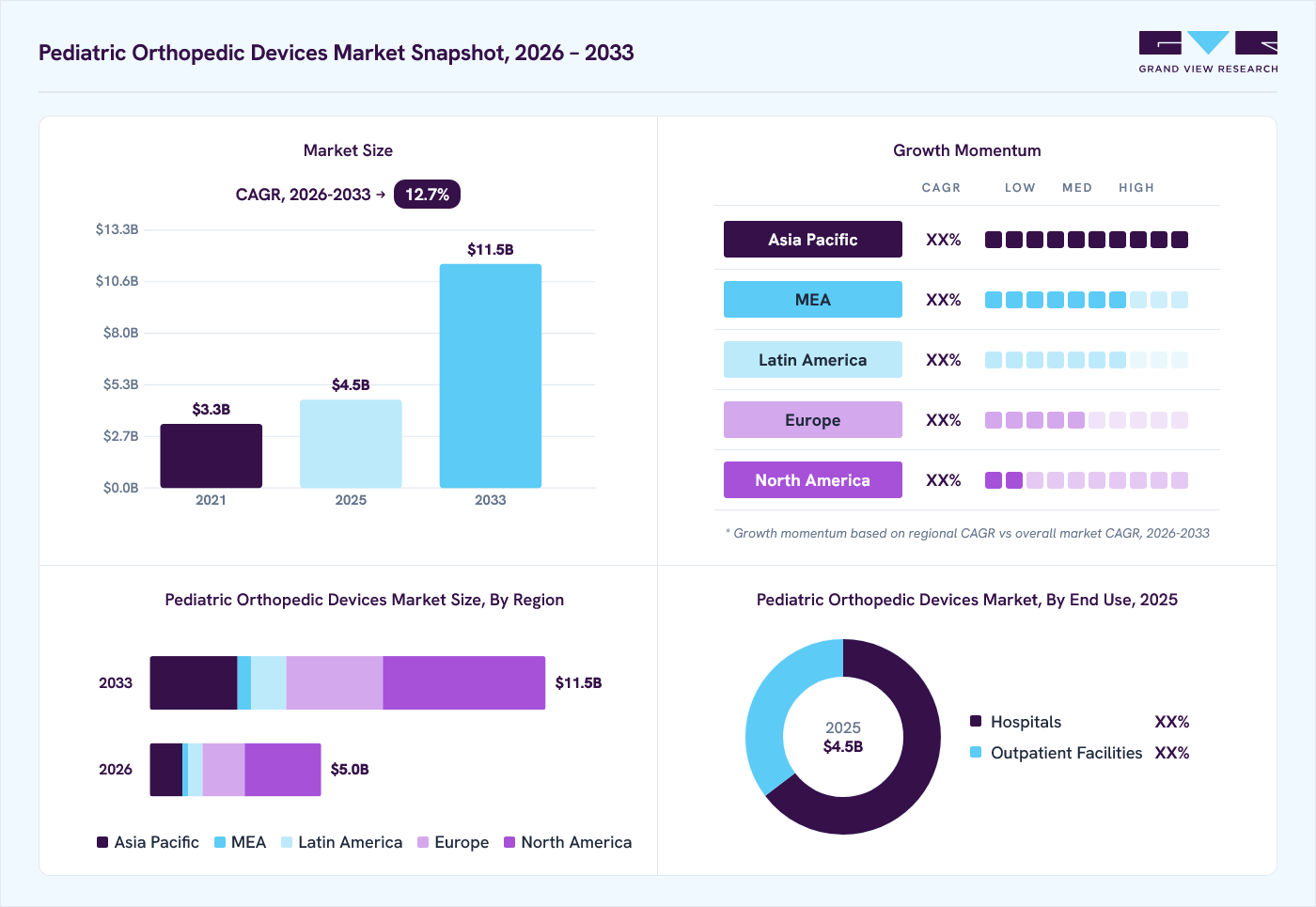
Task: Click North America growth momentum squares
Action: pos(1087,480)
